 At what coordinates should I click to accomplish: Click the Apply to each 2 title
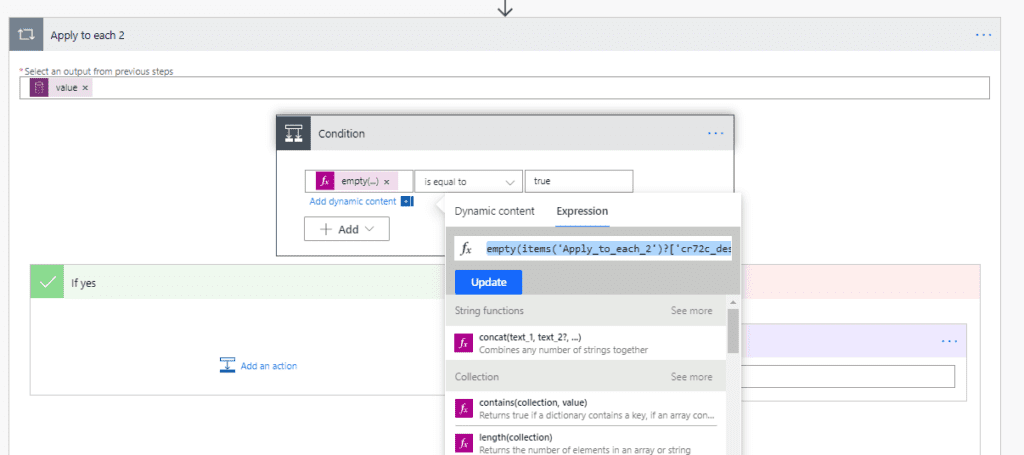[x=88, y=35]
